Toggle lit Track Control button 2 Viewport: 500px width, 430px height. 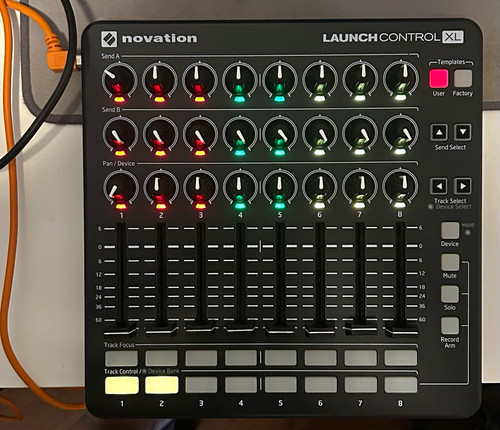(161, 385)
